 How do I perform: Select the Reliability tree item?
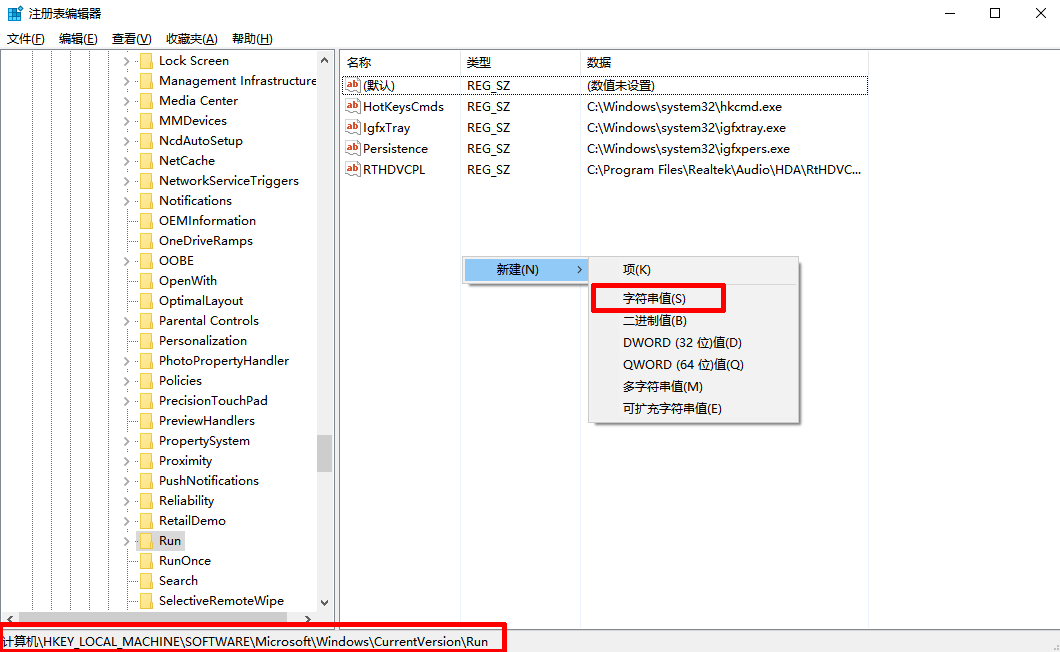[x=188, y=500]
